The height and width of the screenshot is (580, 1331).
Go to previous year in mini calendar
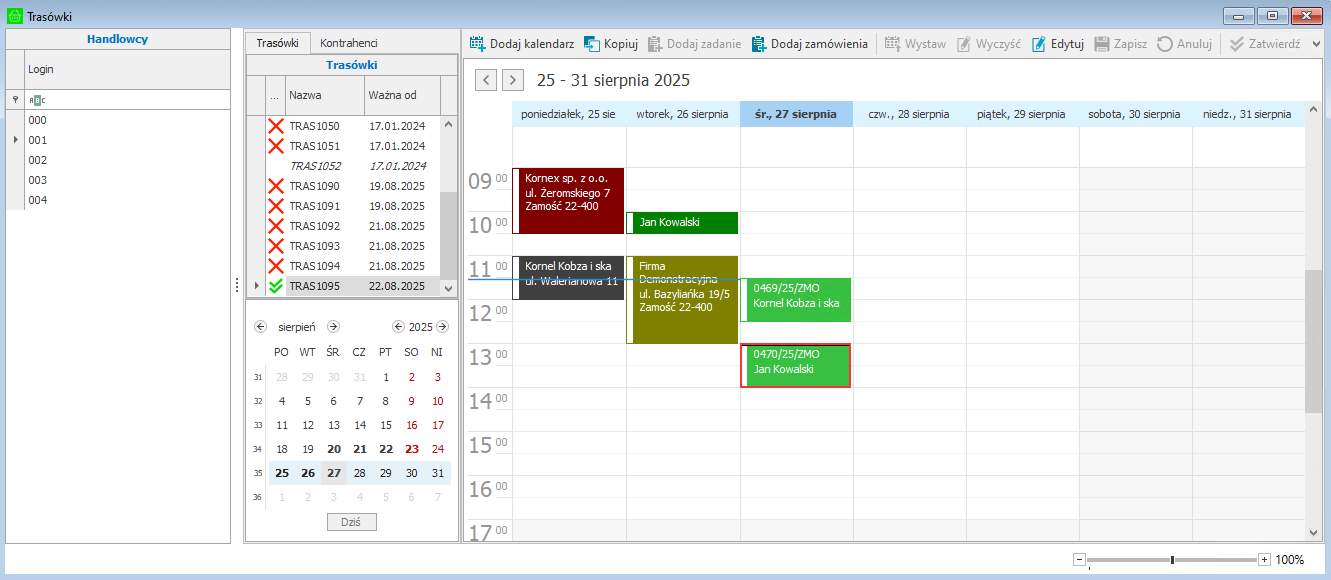coord(398,327)
